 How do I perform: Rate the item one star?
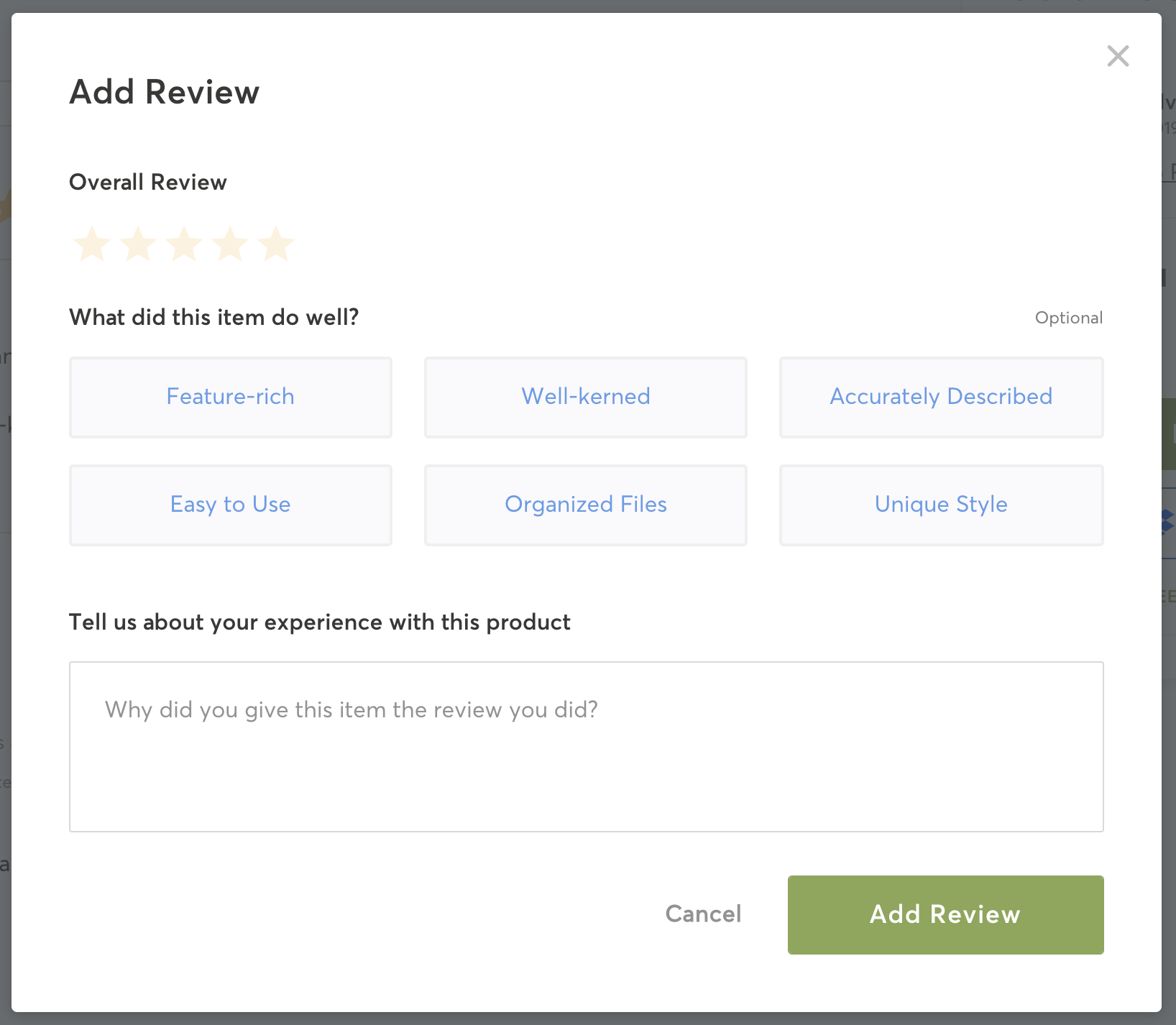coord(92,244)
